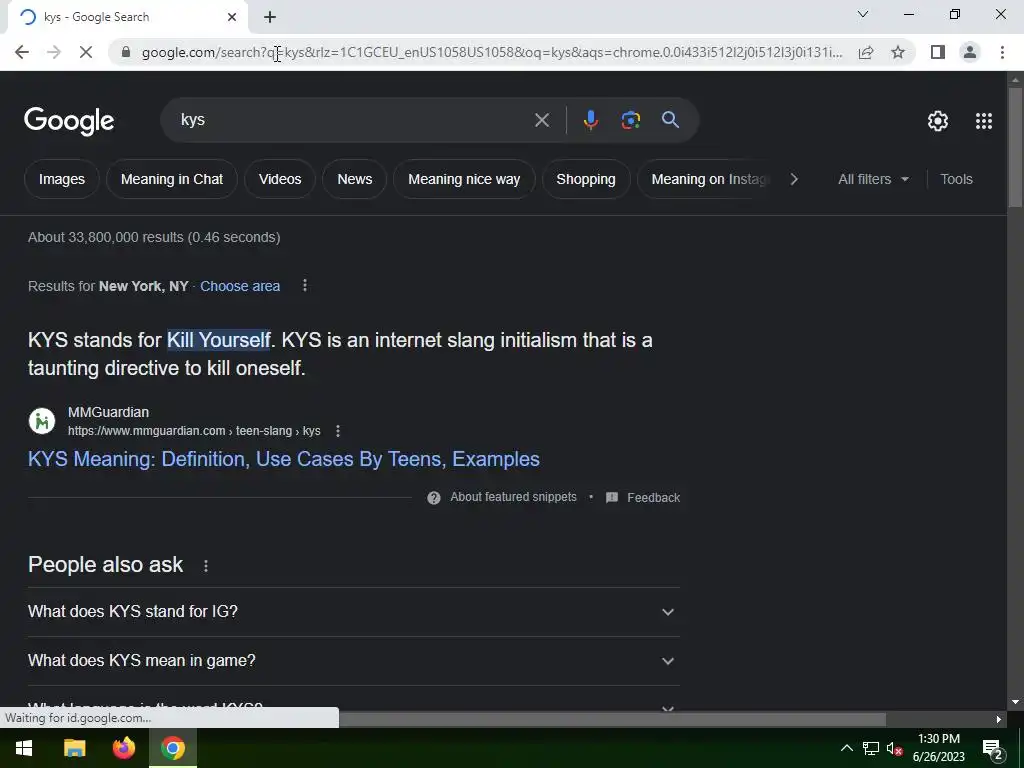Open the Windows Start menu
Screen dimensions: 1024x768
(x=24, y=748)
